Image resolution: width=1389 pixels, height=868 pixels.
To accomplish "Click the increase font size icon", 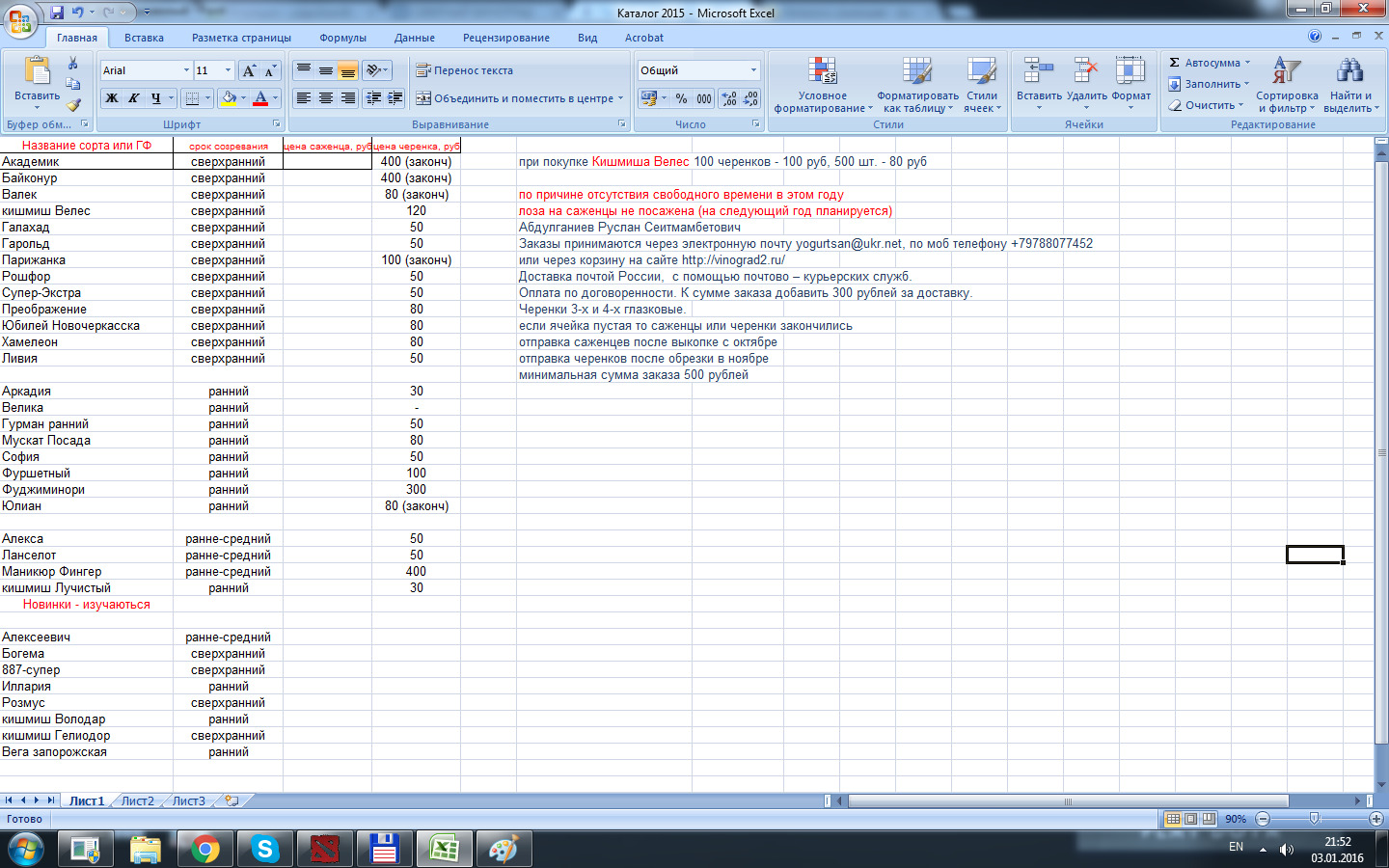I will 249,70.
